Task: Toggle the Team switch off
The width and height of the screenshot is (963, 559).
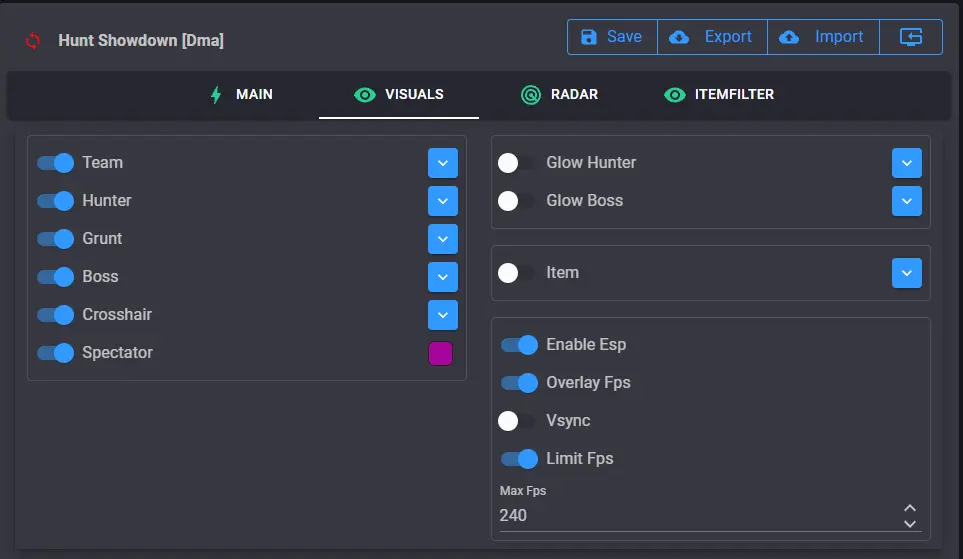Action: pos(55,163)
